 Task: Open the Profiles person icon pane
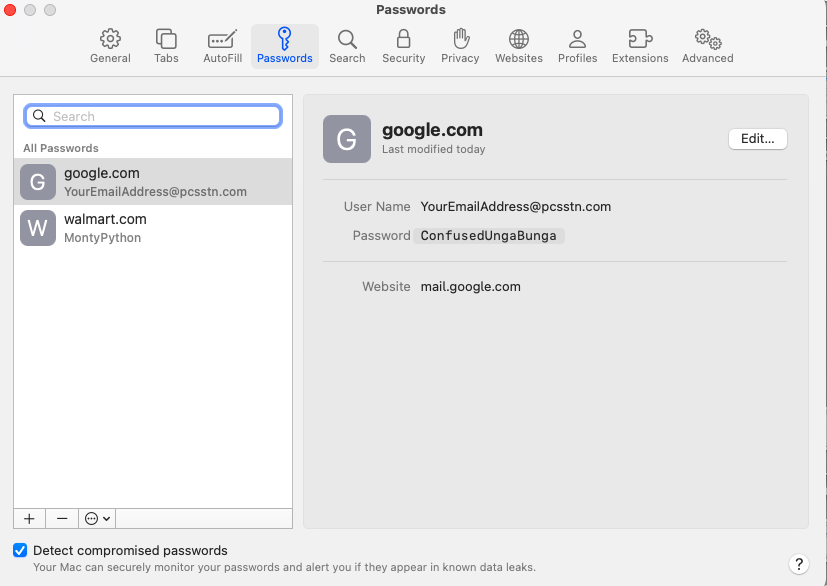[x=578, y=46]
